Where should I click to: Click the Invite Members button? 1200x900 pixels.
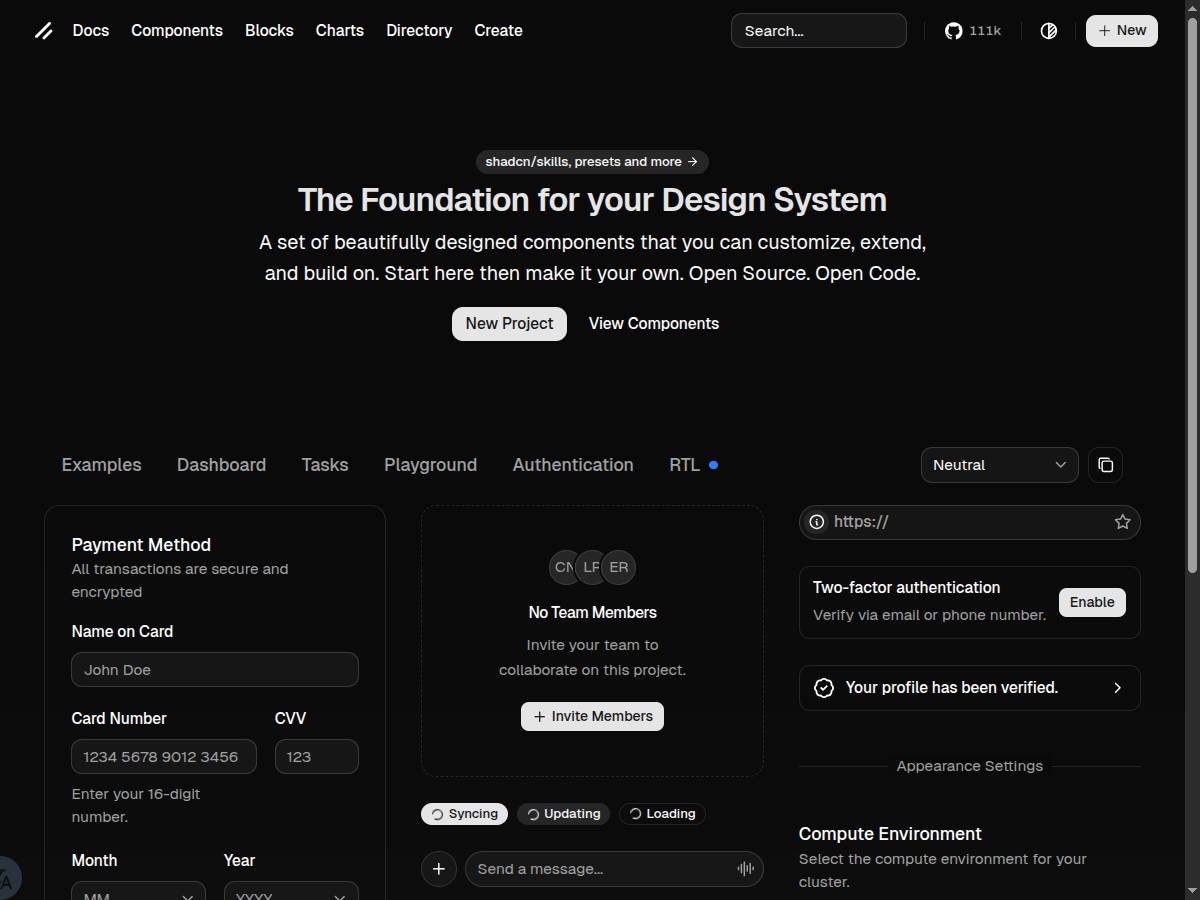[x=592, y=716]
